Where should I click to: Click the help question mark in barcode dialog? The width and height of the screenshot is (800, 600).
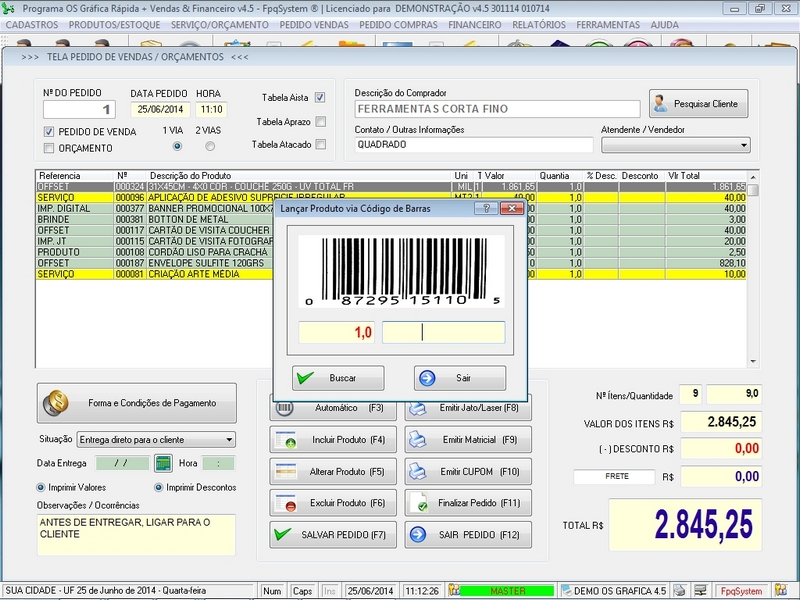(x=484, y=208)
